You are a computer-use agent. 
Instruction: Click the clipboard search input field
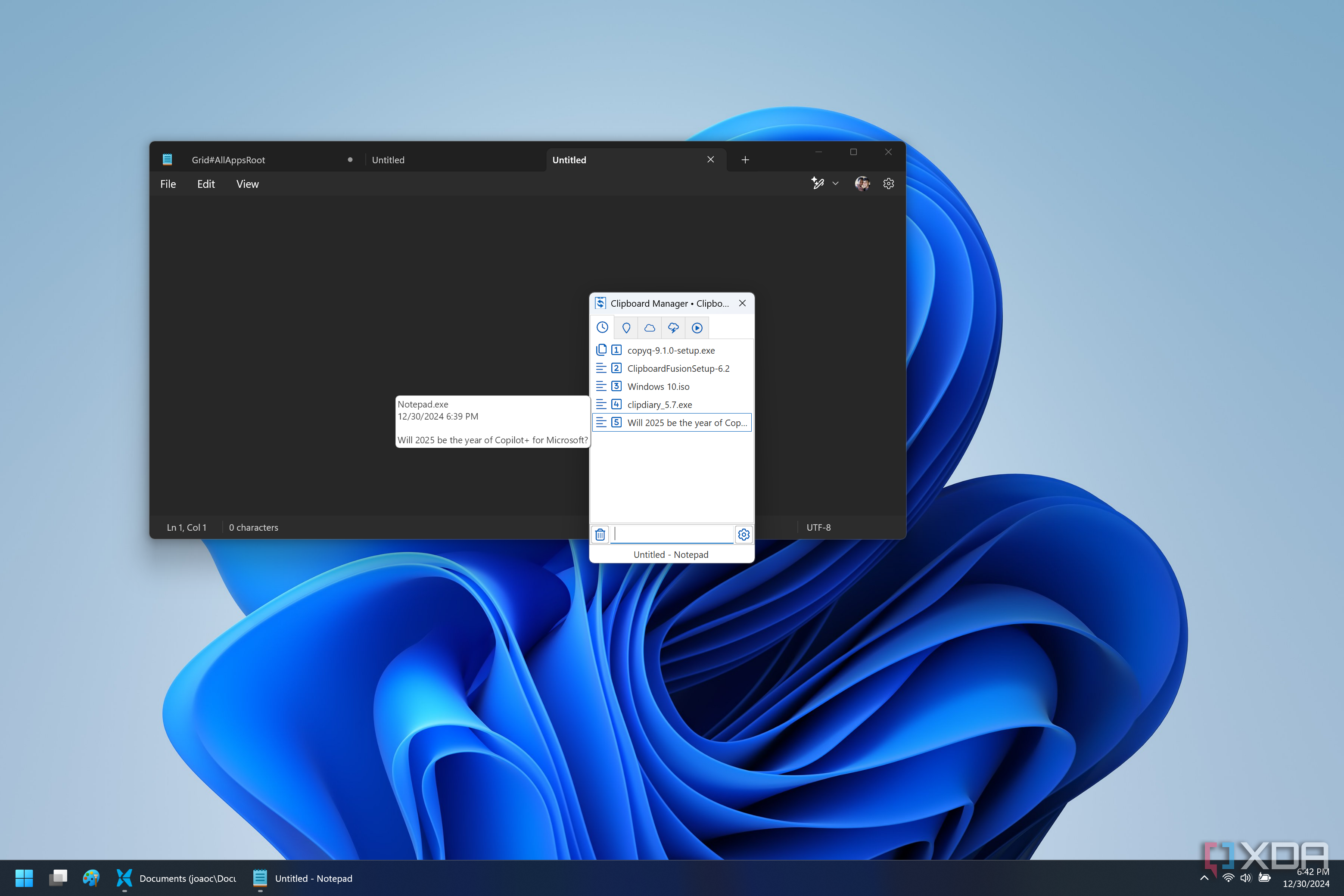[673, 534]
